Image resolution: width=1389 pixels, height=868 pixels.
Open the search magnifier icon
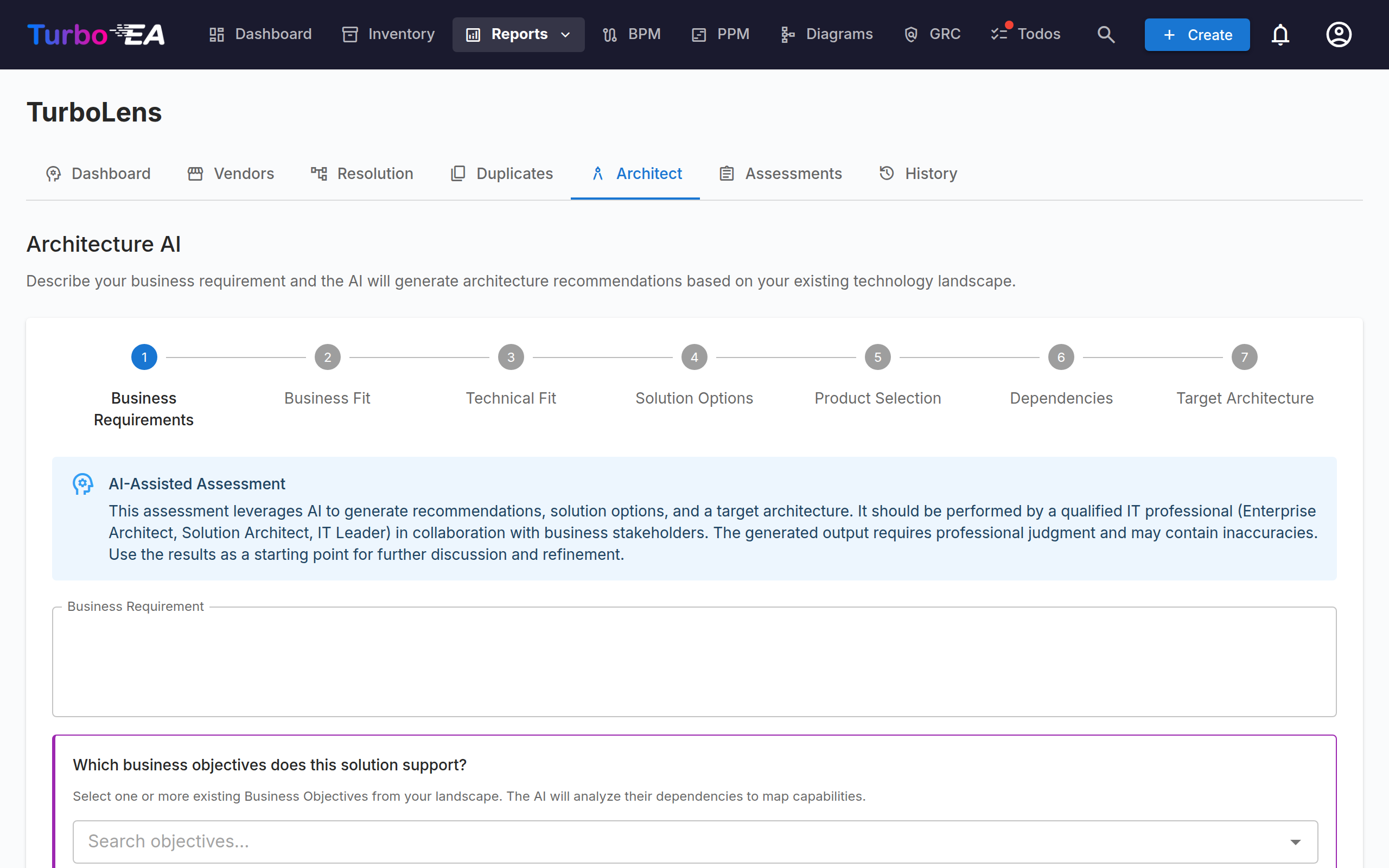1106,34
